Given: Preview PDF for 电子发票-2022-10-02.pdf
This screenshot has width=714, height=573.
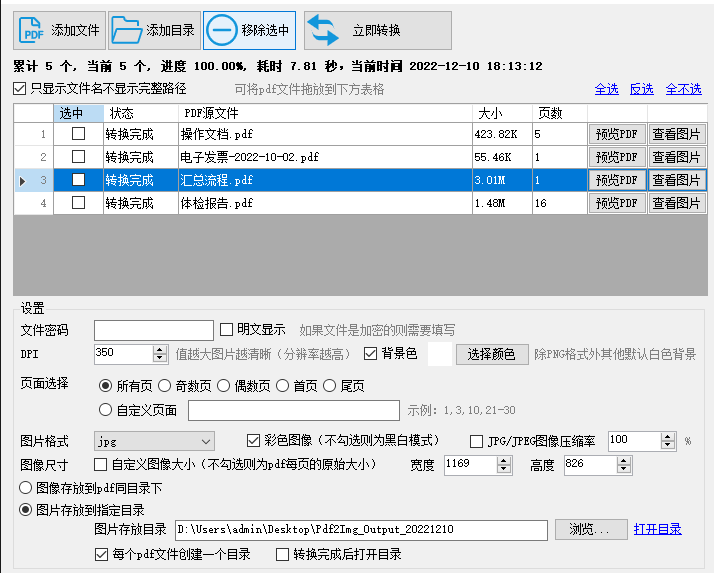Looking at the screenshot, I should 617,157.
